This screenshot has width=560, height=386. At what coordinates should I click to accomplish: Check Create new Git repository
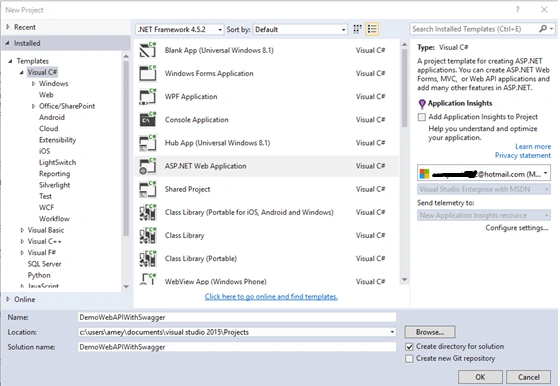pyautogui.click(x=409, y=358)
